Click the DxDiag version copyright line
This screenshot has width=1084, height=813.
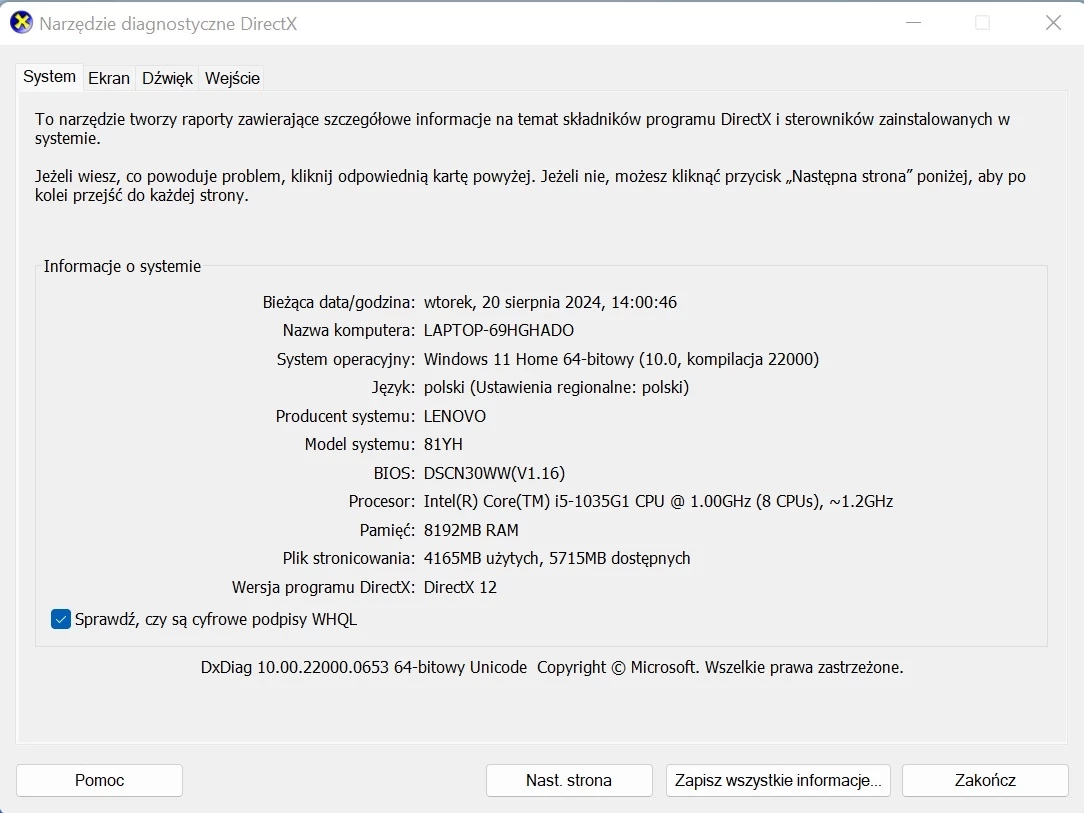[x=552, y=667]
